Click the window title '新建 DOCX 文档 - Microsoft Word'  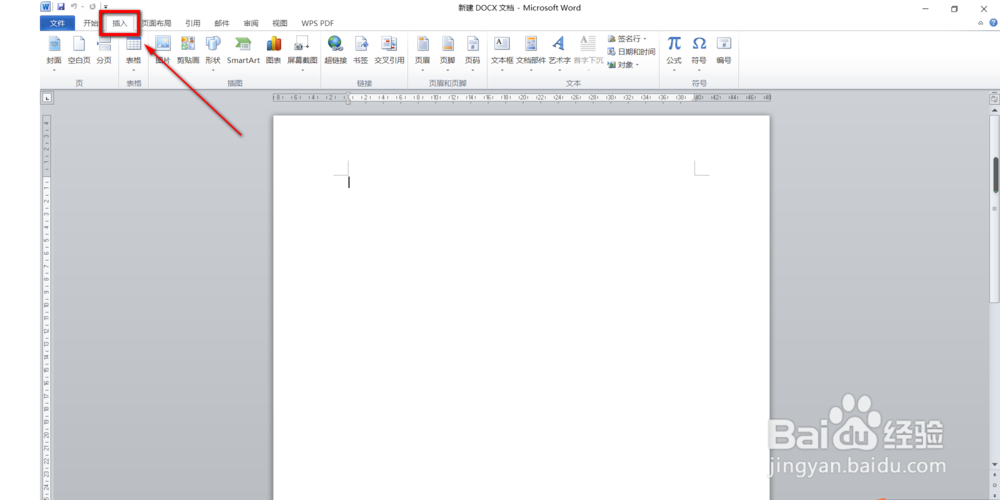coord(519,8)
